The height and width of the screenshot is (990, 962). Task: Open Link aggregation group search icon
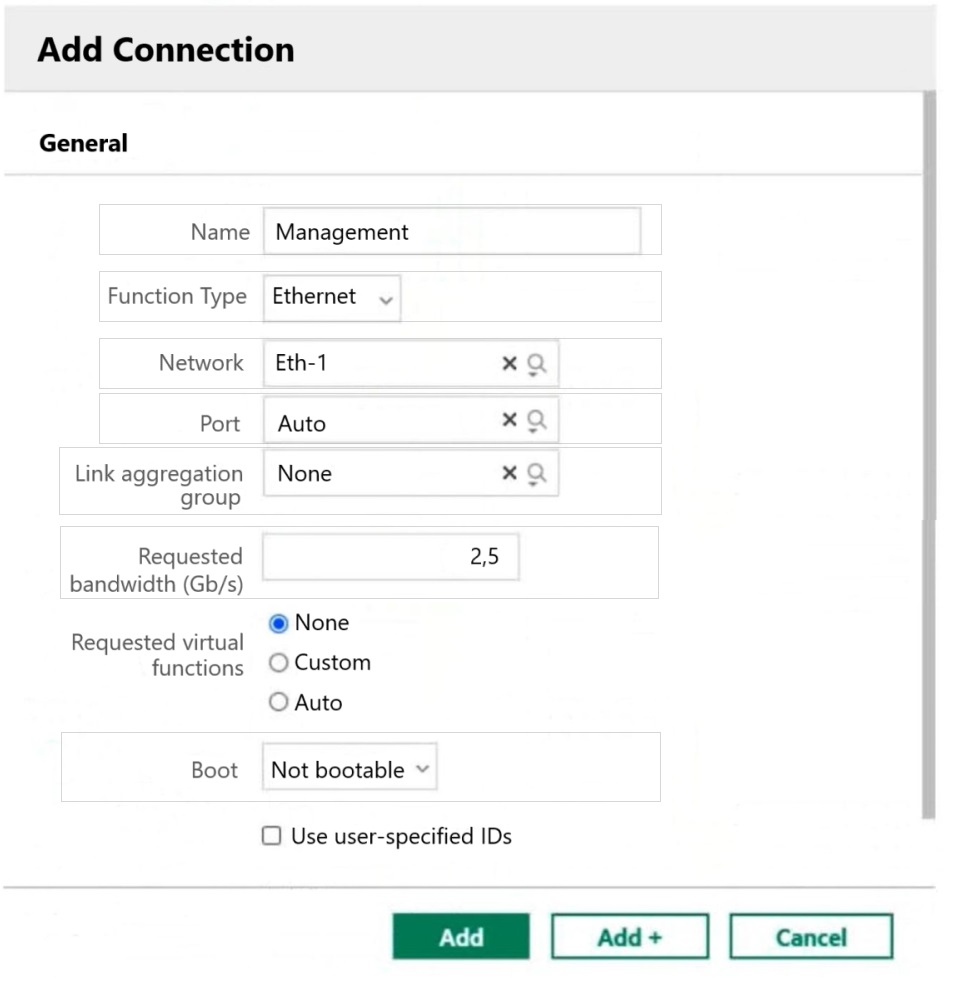[x=536, y=474]
